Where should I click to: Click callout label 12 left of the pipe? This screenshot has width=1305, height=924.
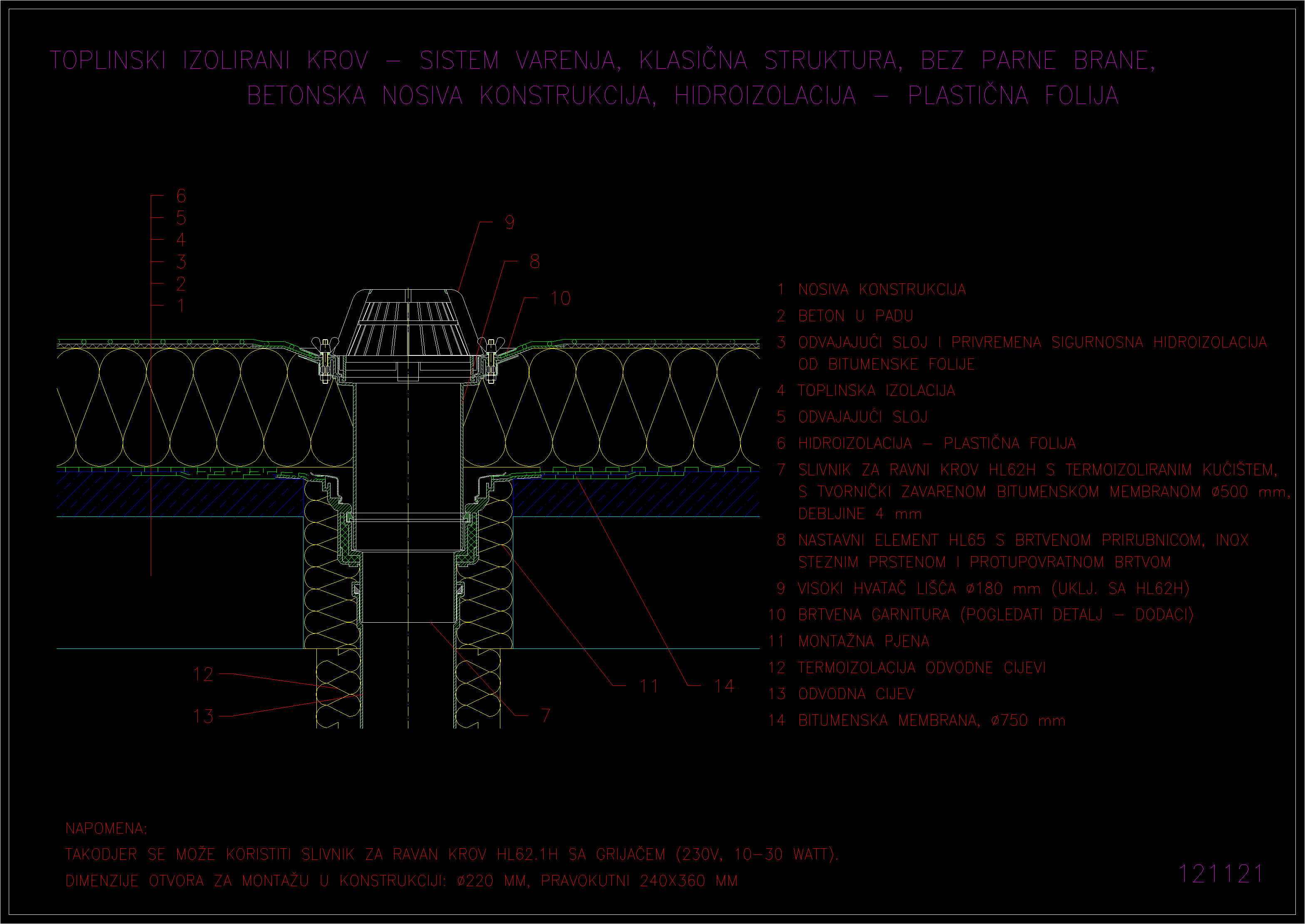(x=203, y=674)
